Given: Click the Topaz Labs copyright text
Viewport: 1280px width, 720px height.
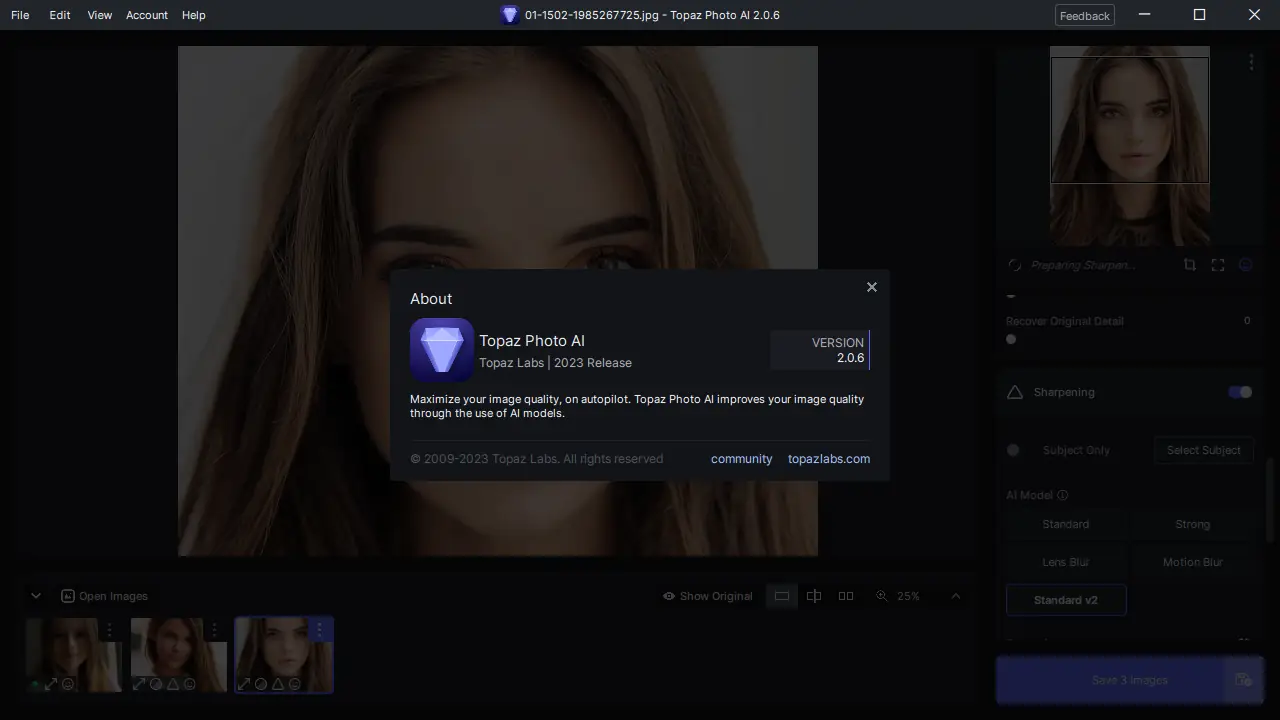Looking at the screenshot, I should (x=536, y=459).
